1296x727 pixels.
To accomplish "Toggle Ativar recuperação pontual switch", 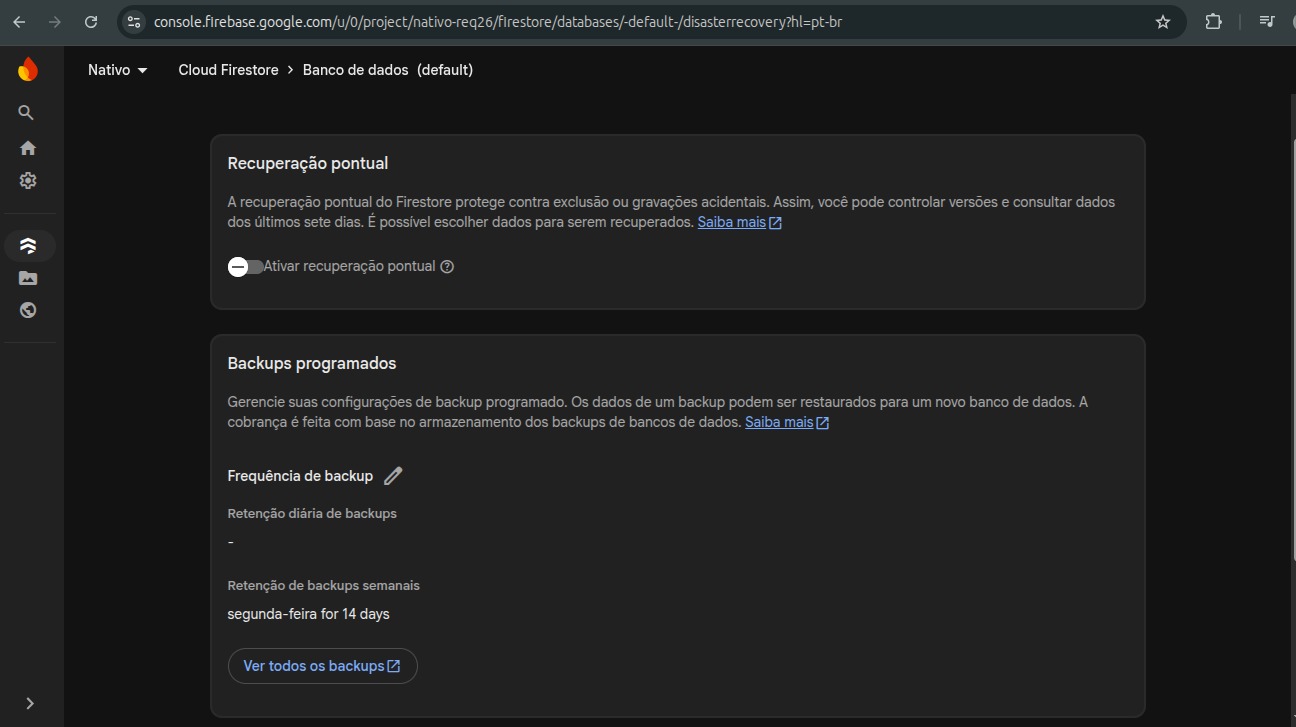I will point(245,267).
